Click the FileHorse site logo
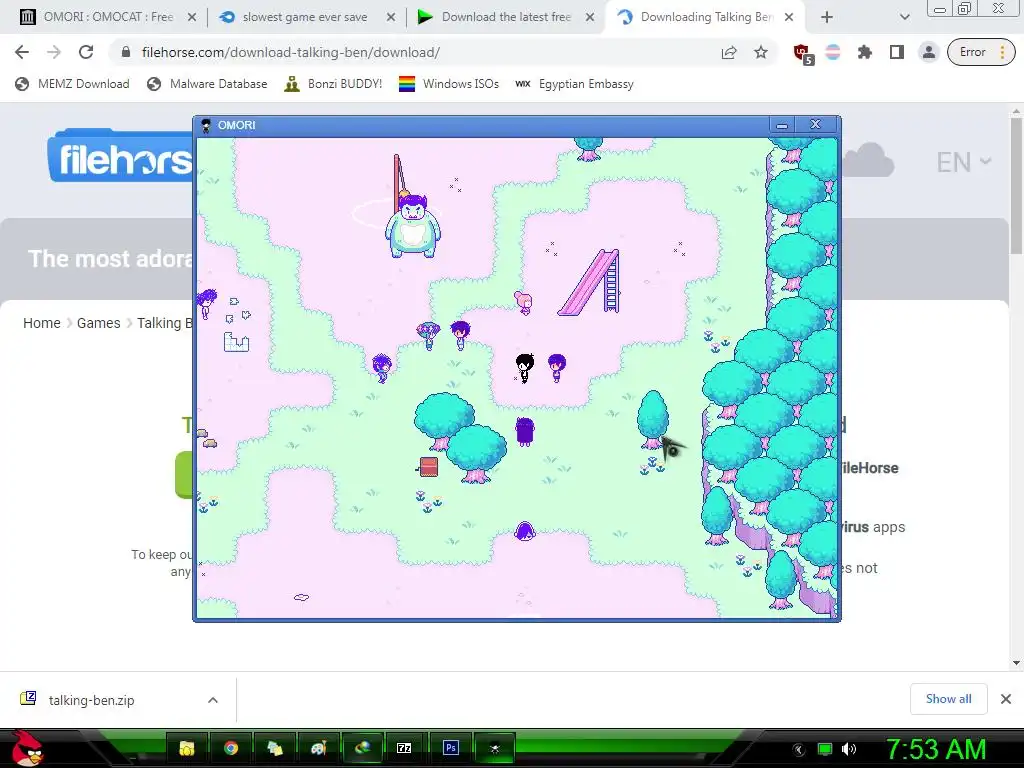 click(120, 157)
